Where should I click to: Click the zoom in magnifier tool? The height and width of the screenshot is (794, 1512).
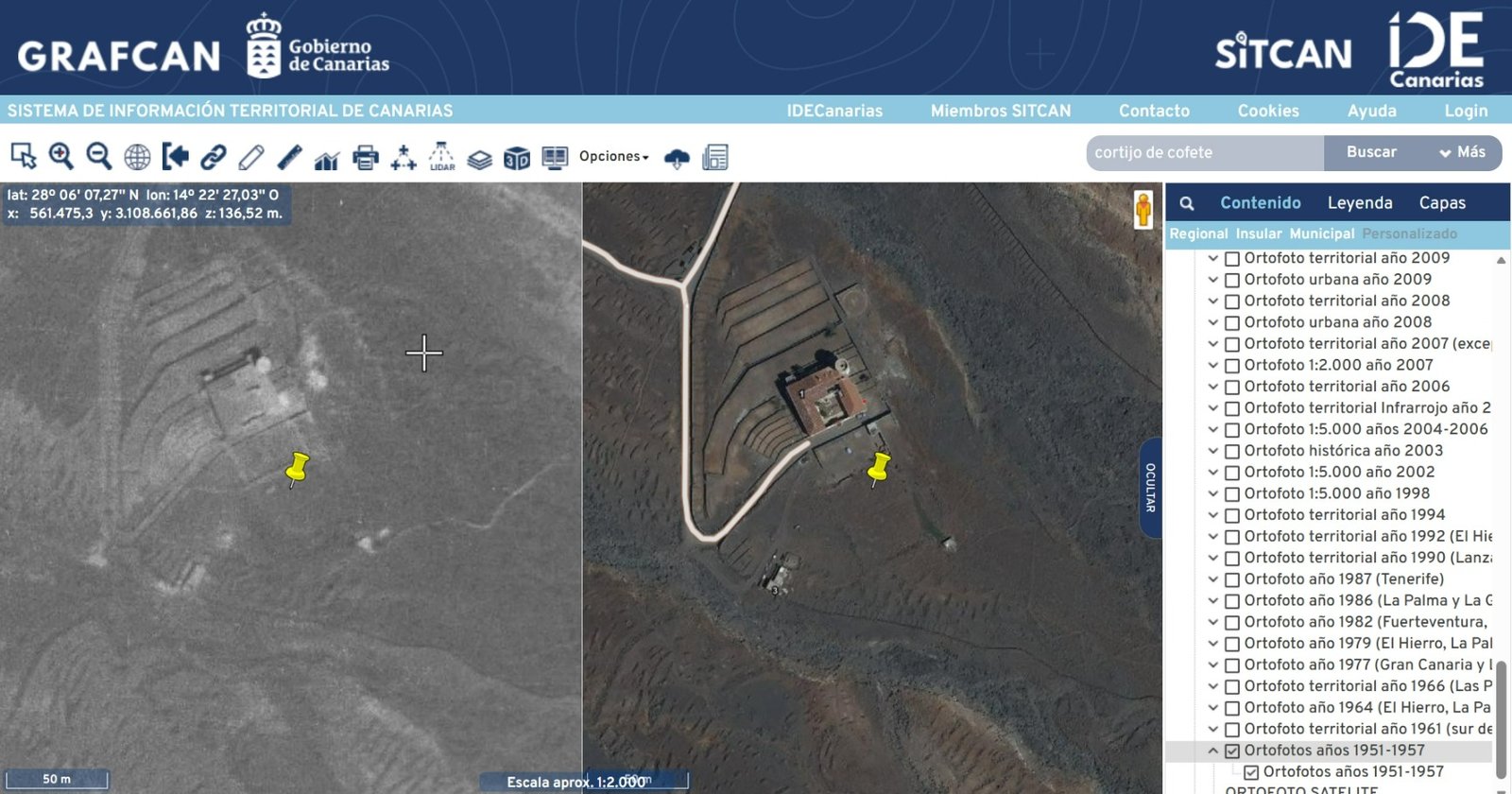pyautogui.click(x=61, y=156)
